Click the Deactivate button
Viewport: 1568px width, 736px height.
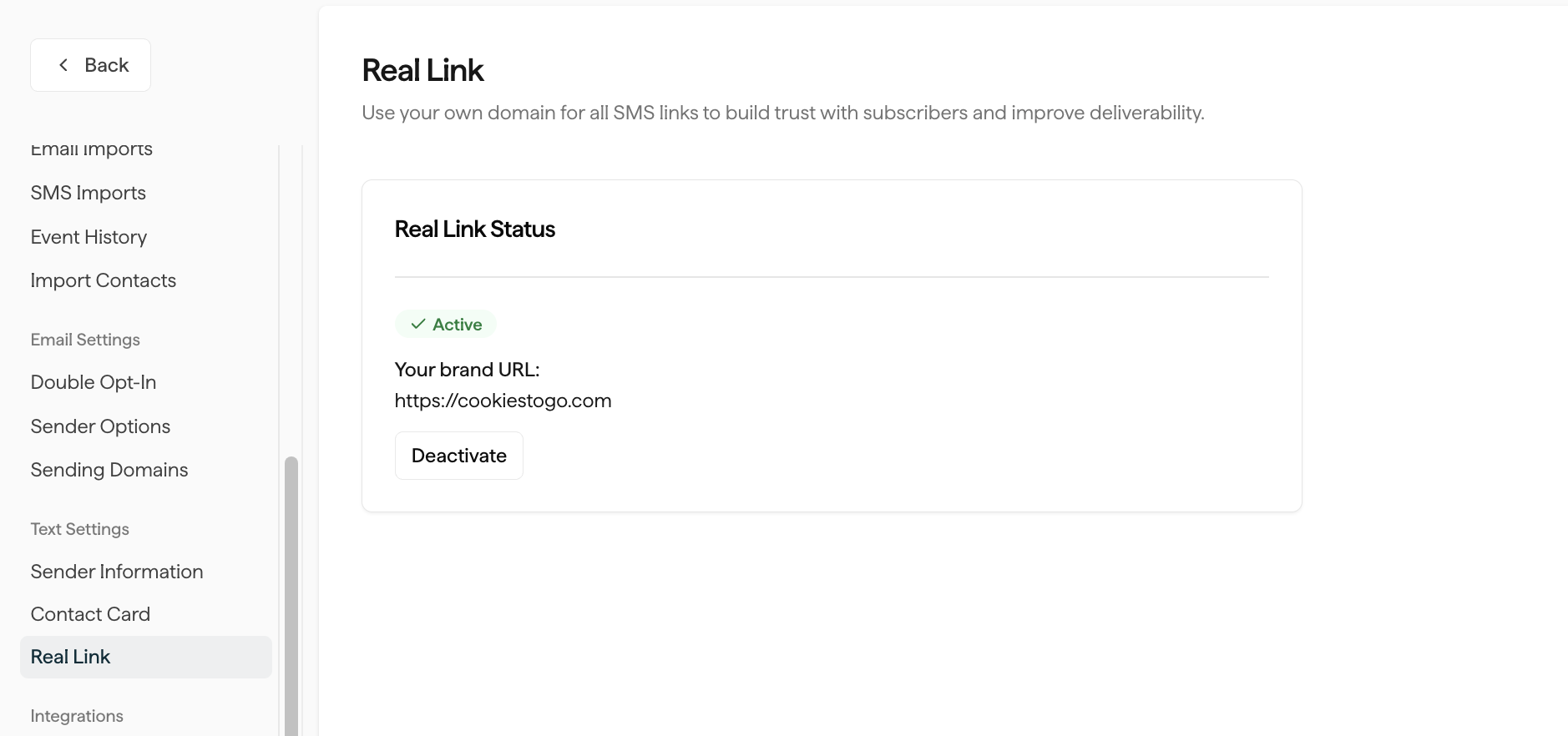458,456
